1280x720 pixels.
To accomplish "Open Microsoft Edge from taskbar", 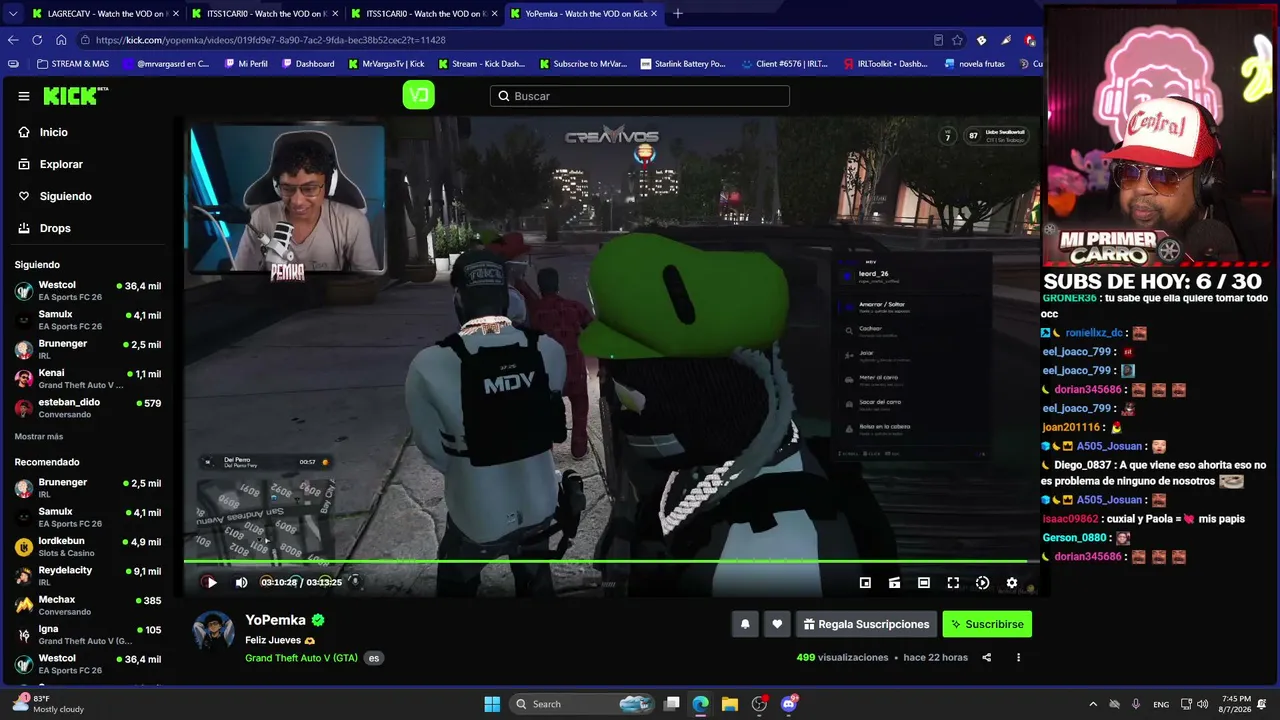I will click(x=700, y=704).
